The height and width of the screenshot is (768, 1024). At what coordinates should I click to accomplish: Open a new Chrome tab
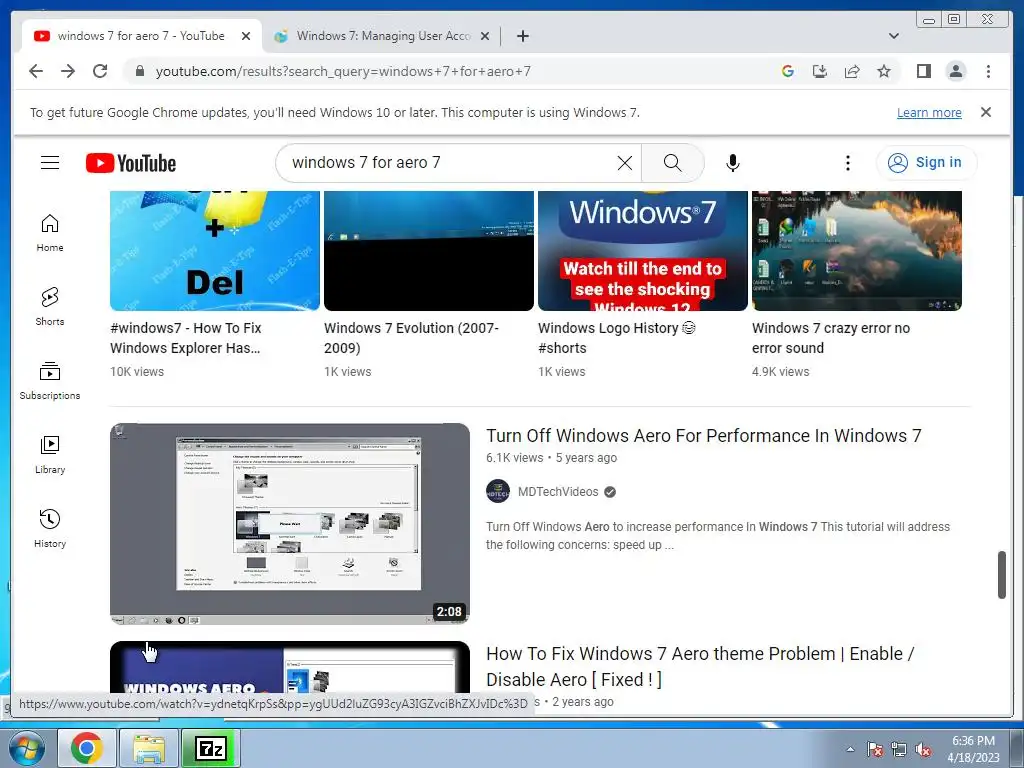(523, 36)
